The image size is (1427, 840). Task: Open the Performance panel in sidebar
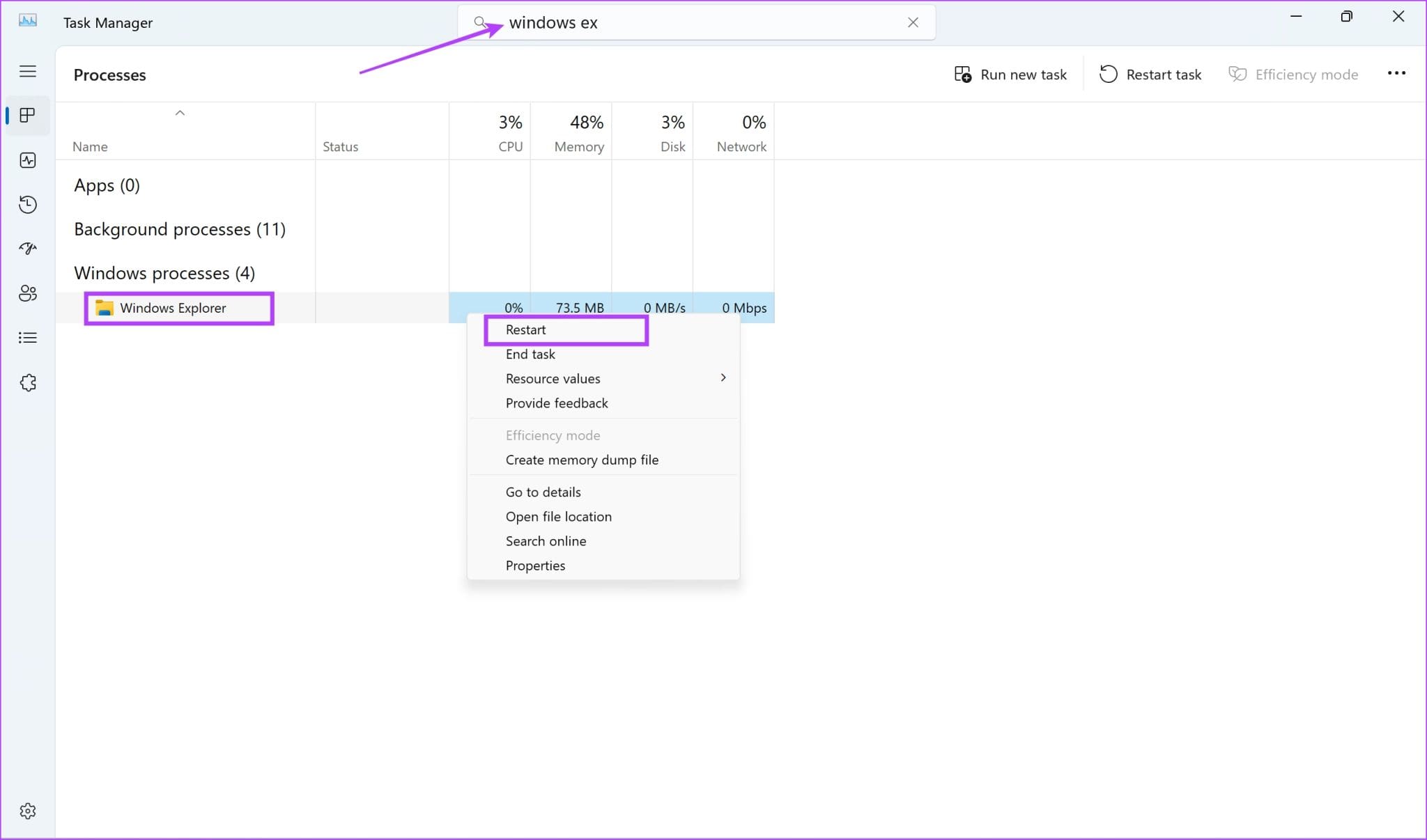(x=28, y=160)
